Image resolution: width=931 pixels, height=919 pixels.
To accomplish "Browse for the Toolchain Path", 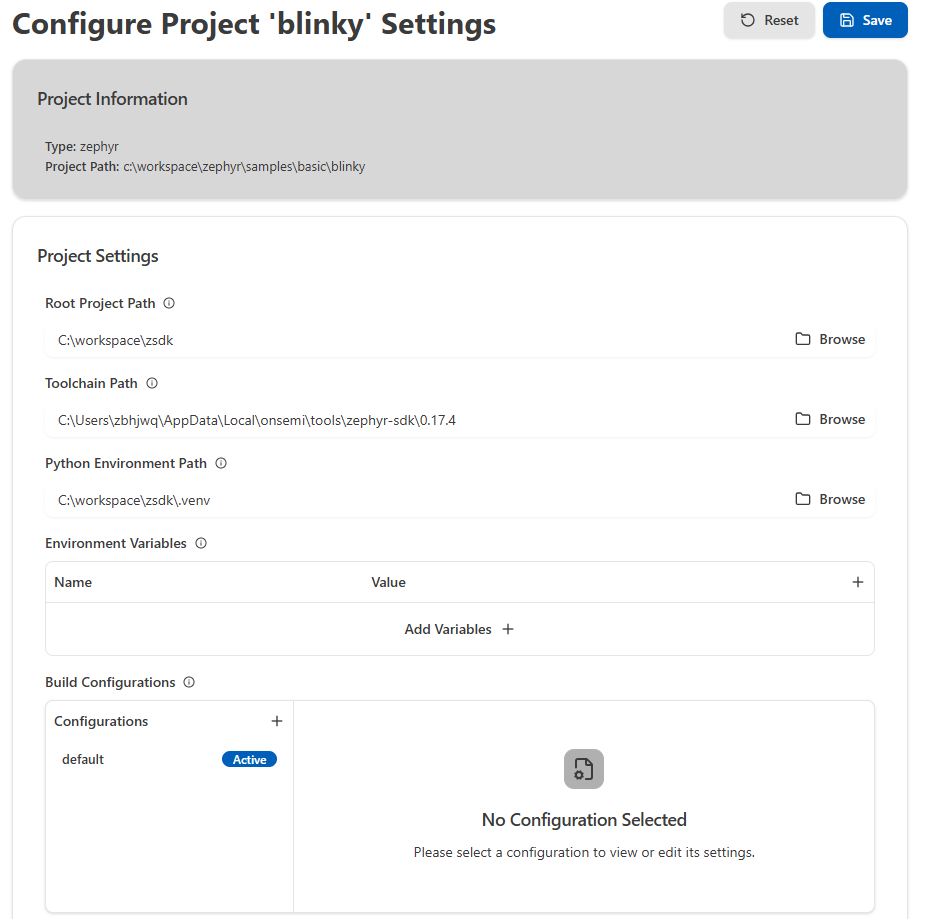I will coord(830,419).
